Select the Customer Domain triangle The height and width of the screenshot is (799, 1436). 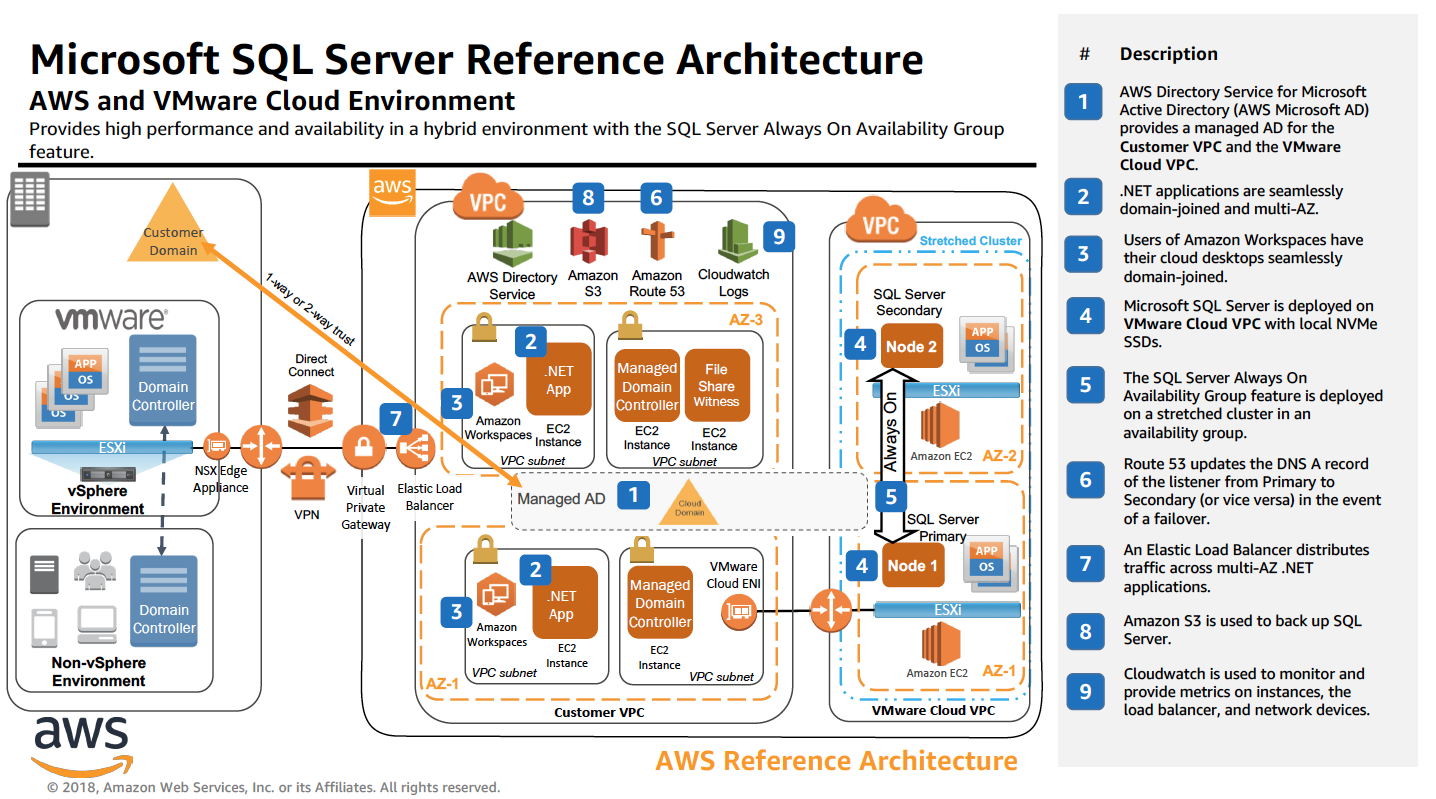pyautogui.click(x=173, y=224)
